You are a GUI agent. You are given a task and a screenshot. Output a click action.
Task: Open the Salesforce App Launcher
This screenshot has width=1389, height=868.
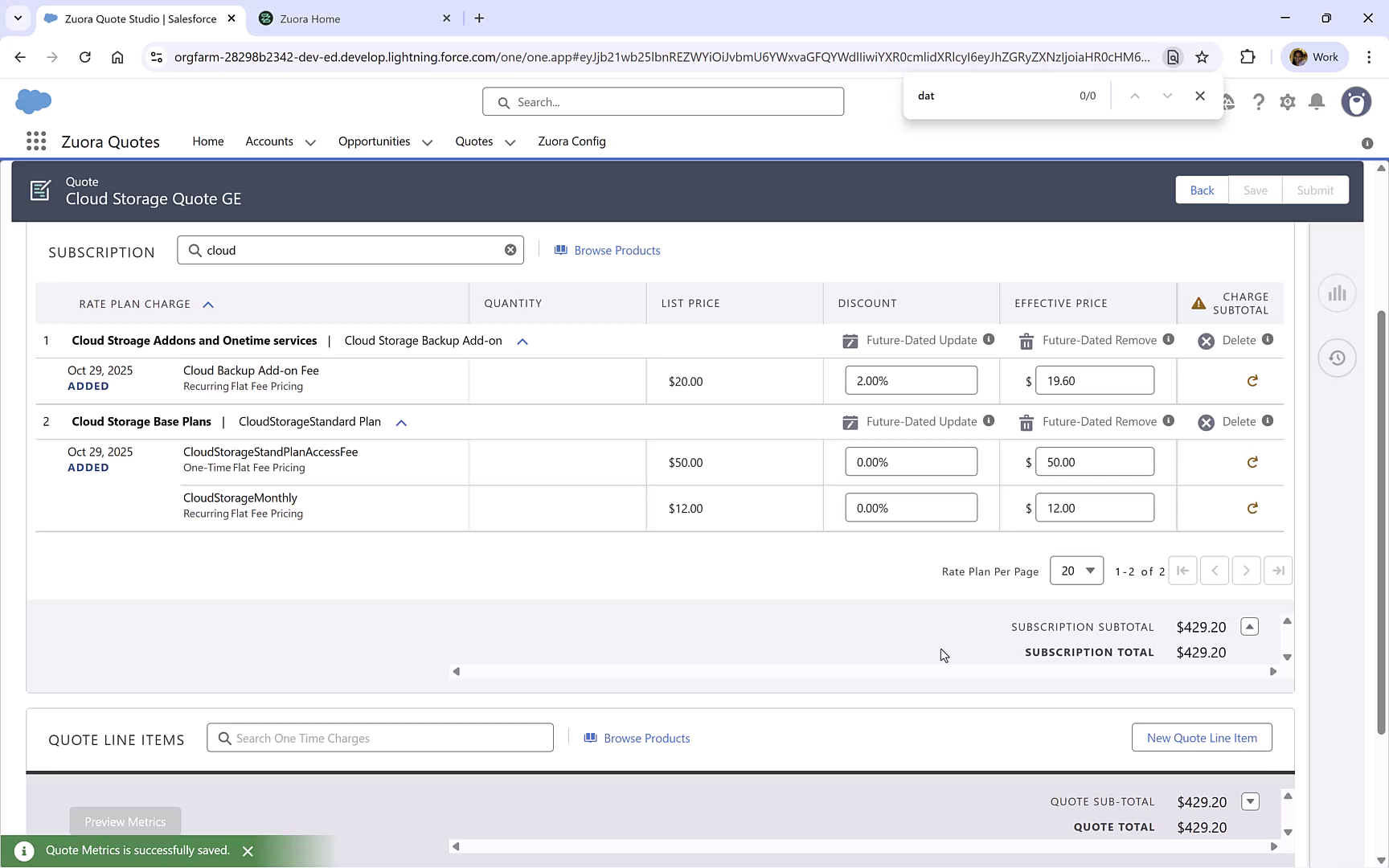pos(35,141)
